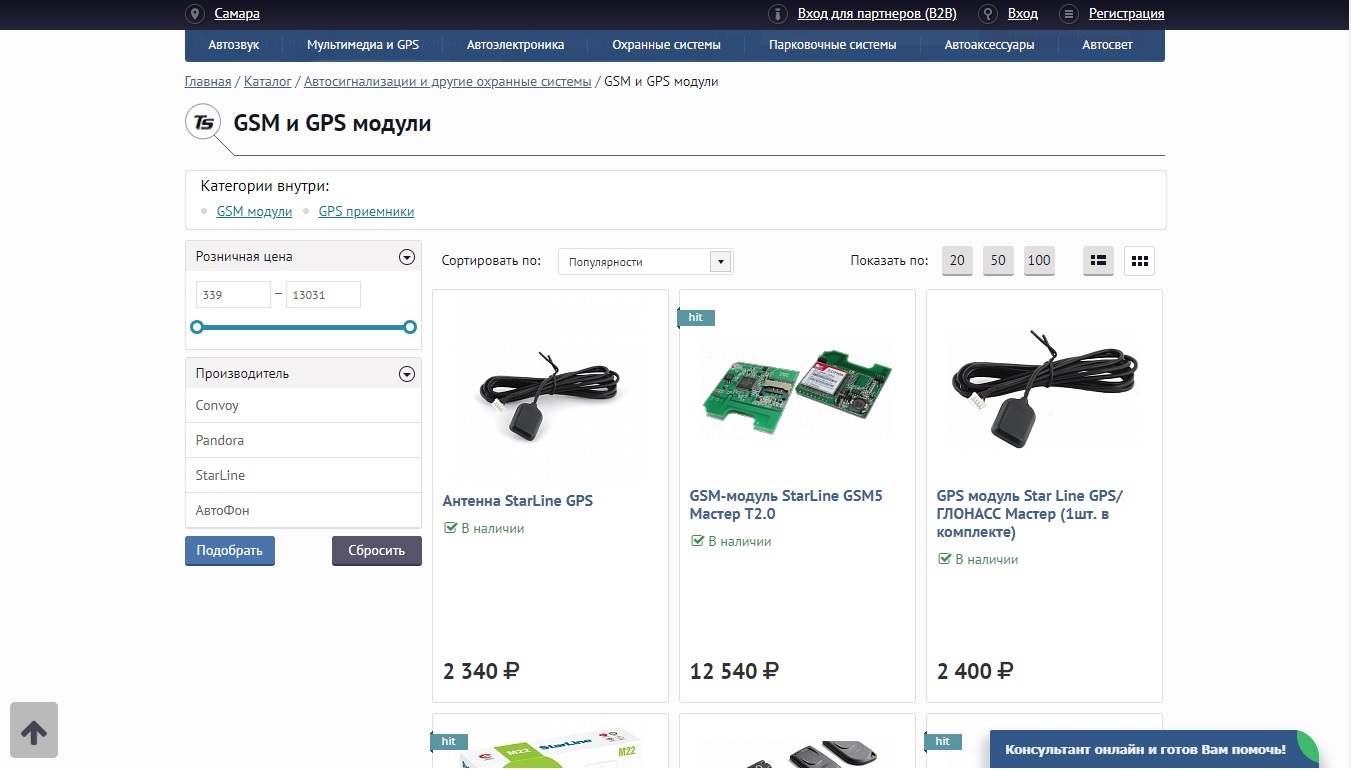Open the sort by Популярности dropdown
Viewport: 1351px width, 770px height.
[645, 262]
